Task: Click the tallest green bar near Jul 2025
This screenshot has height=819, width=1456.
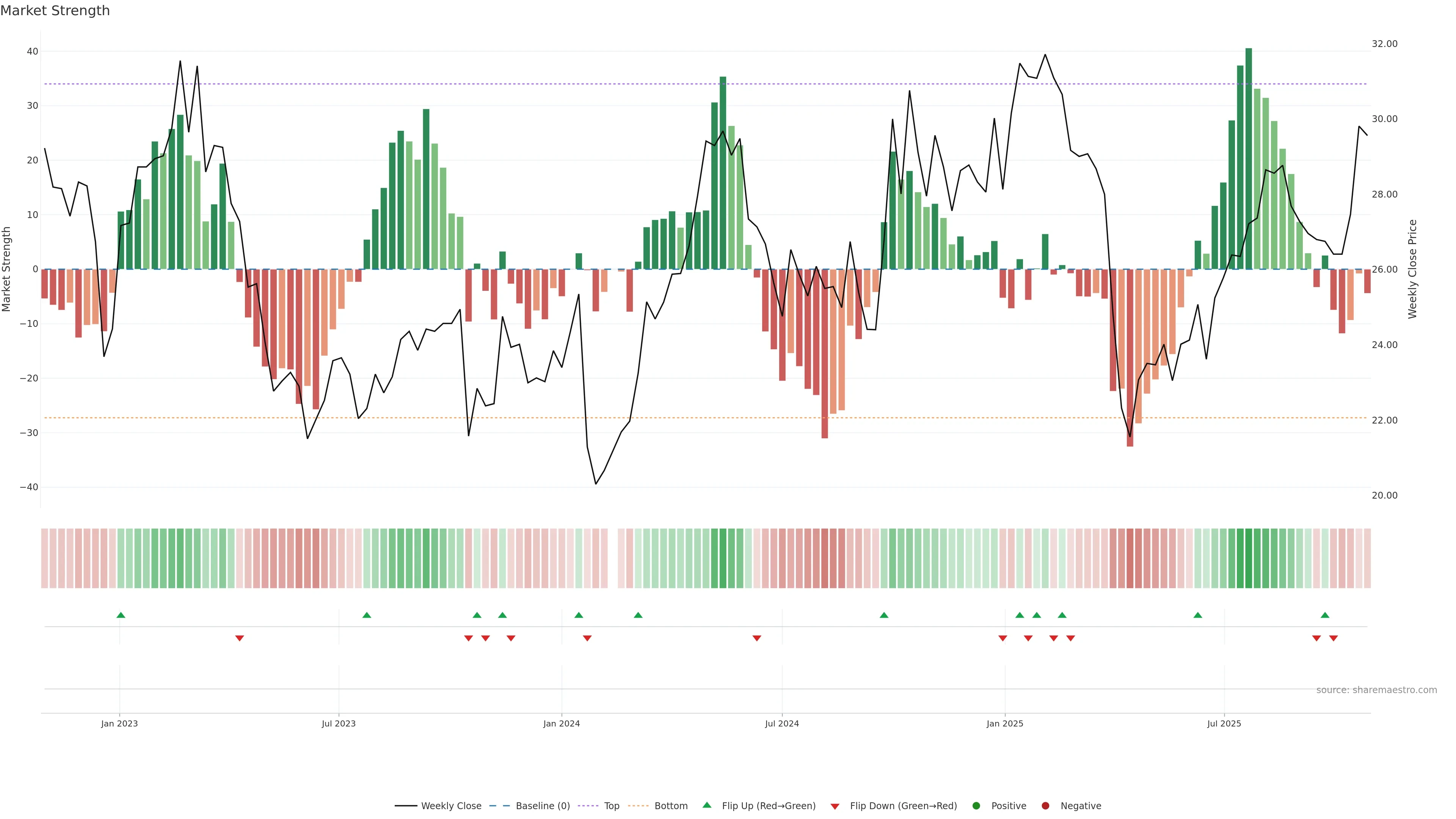Action: point(1249,158)
